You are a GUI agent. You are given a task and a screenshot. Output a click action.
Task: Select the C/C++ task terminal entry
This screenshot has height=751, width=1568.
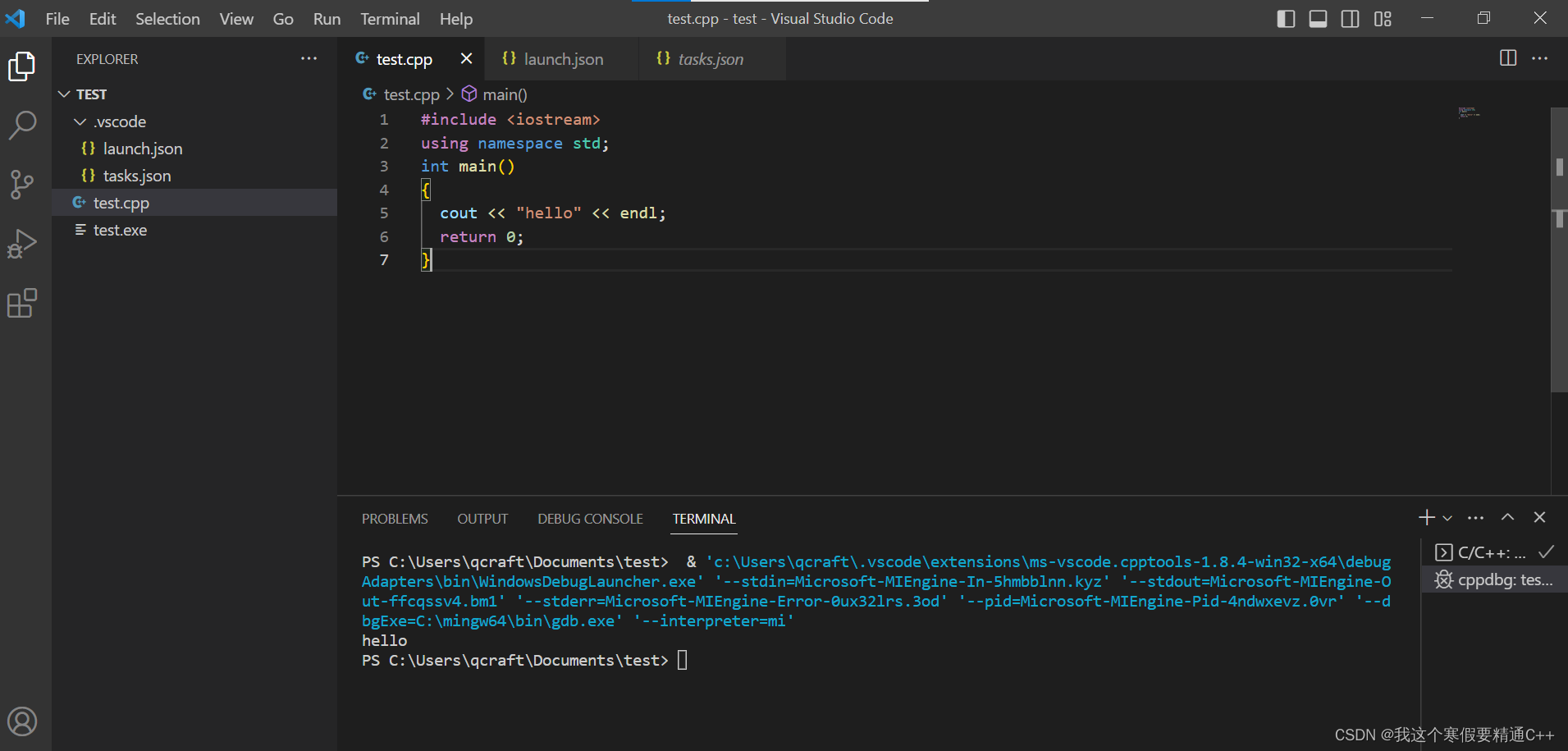tap(1494, 552)
